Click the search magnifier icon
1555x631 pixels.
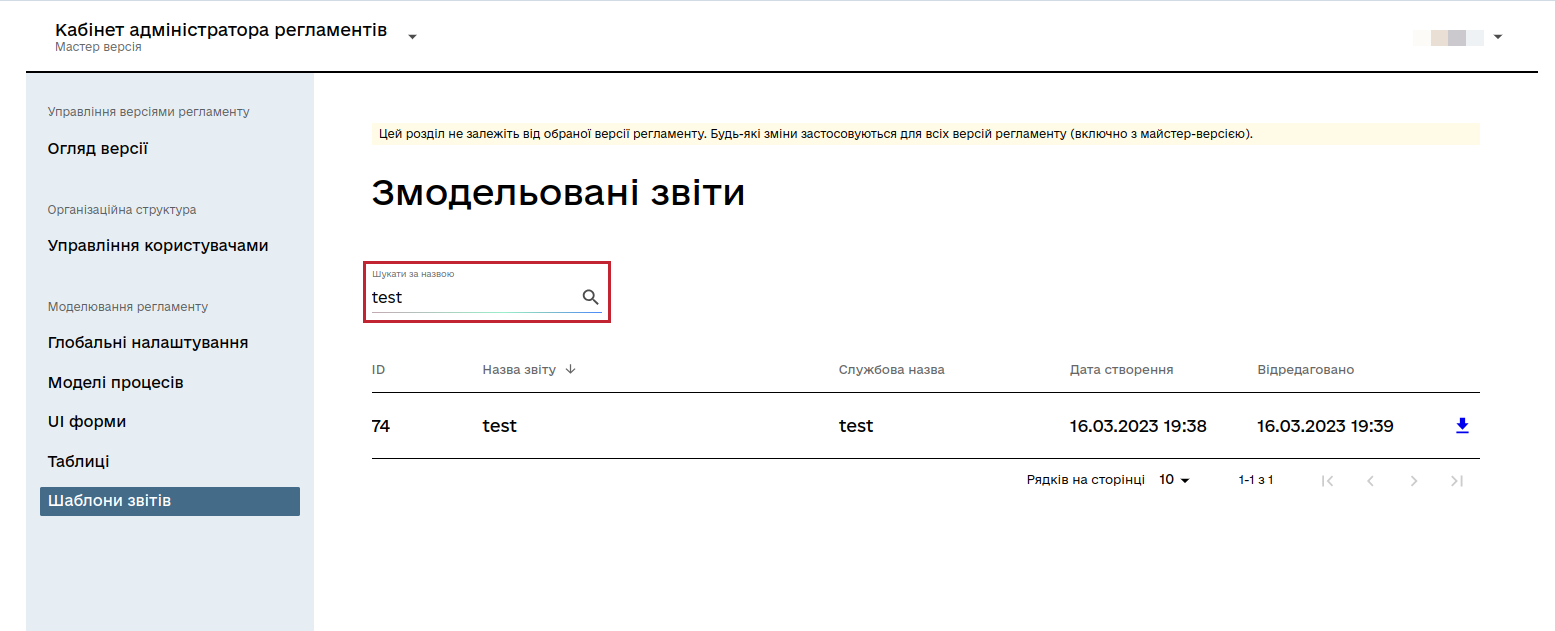(590, 297)
